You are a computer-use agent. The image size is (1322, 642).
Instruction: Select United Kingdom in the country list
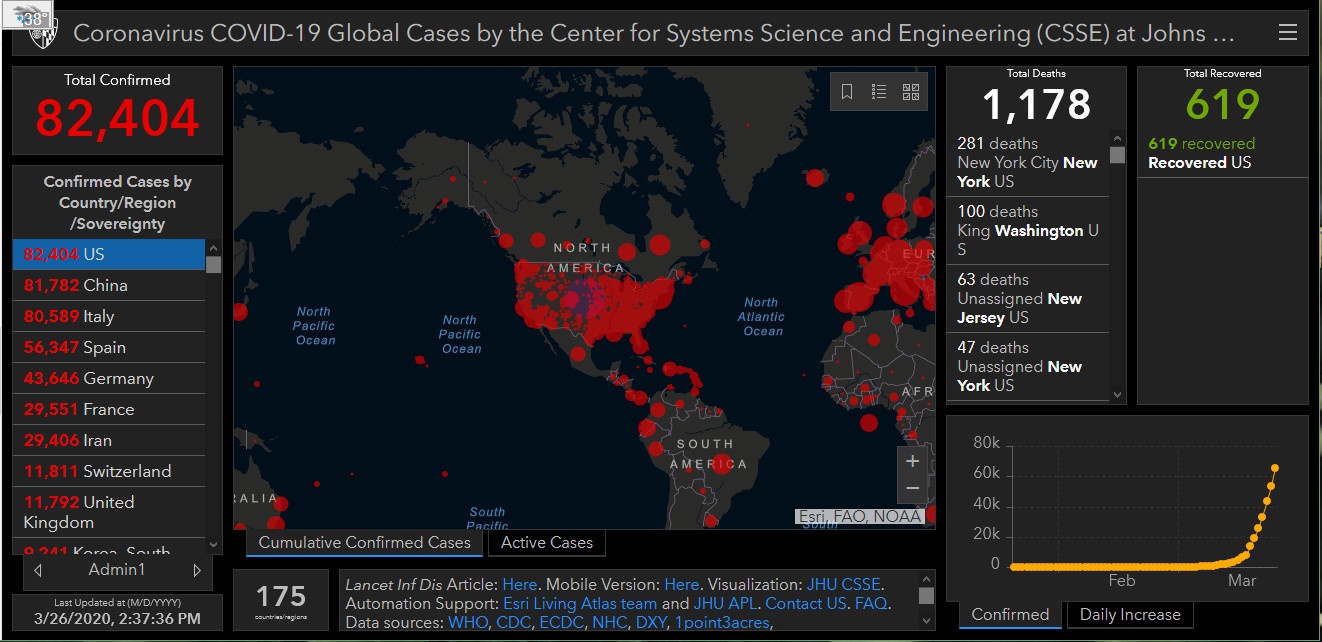[109, 513]
